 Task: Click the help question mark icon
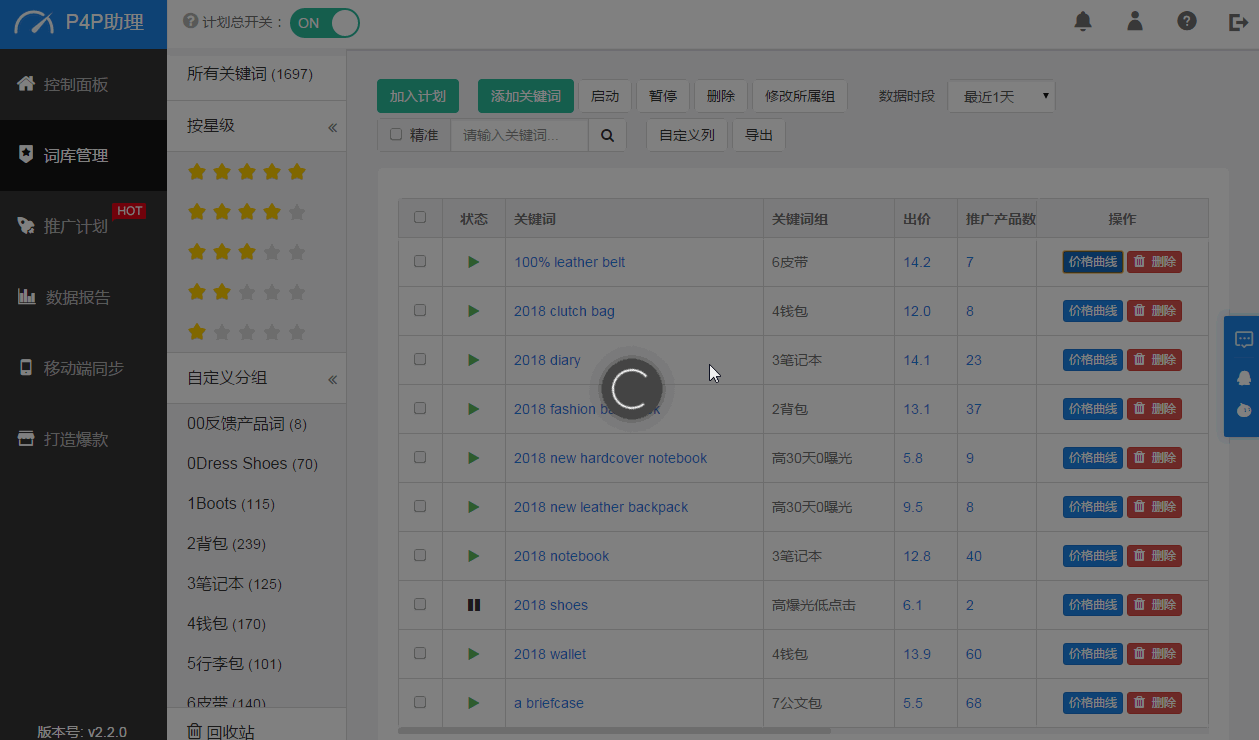(x=1187, y=21)
